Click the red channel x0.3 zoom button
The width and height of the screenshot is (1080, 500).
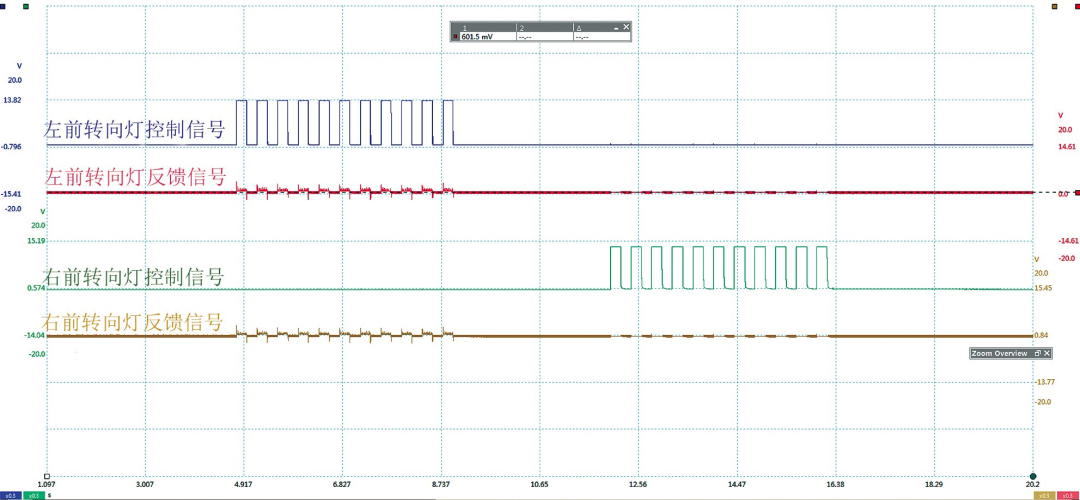tap(1067, 495)
